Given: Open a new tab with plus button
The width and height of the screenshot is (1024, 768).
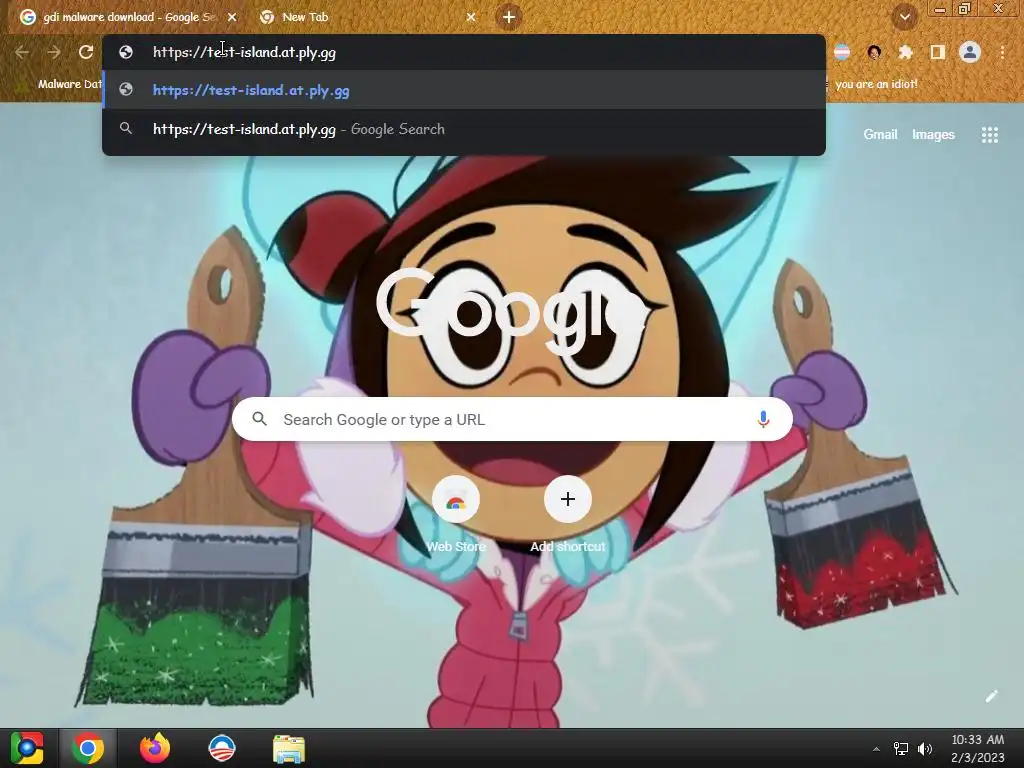Looking at the screenshot, I should pyautogui.click(x=509, y=17).
